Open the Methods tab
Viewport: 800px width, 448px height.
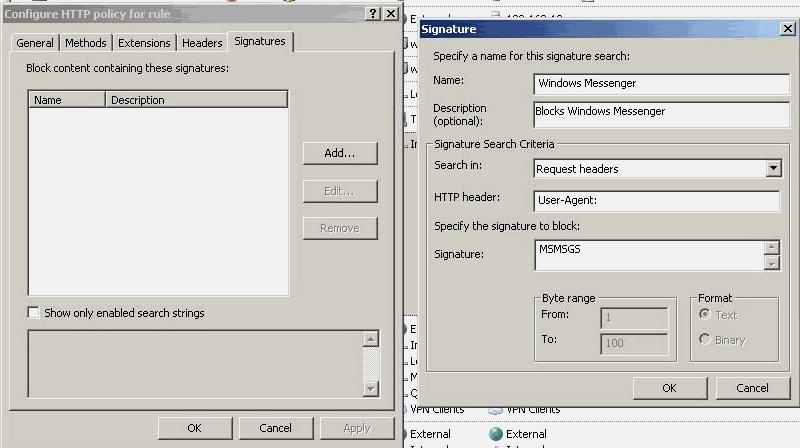pos(86,43)
